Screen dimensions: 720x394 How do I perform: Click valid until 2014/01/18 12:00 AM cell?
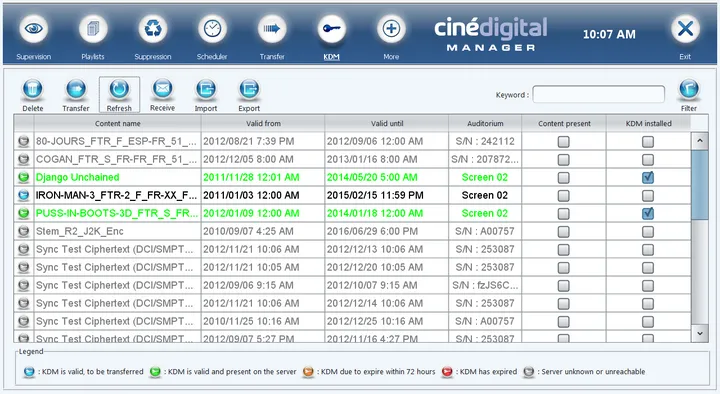(387, 213)
